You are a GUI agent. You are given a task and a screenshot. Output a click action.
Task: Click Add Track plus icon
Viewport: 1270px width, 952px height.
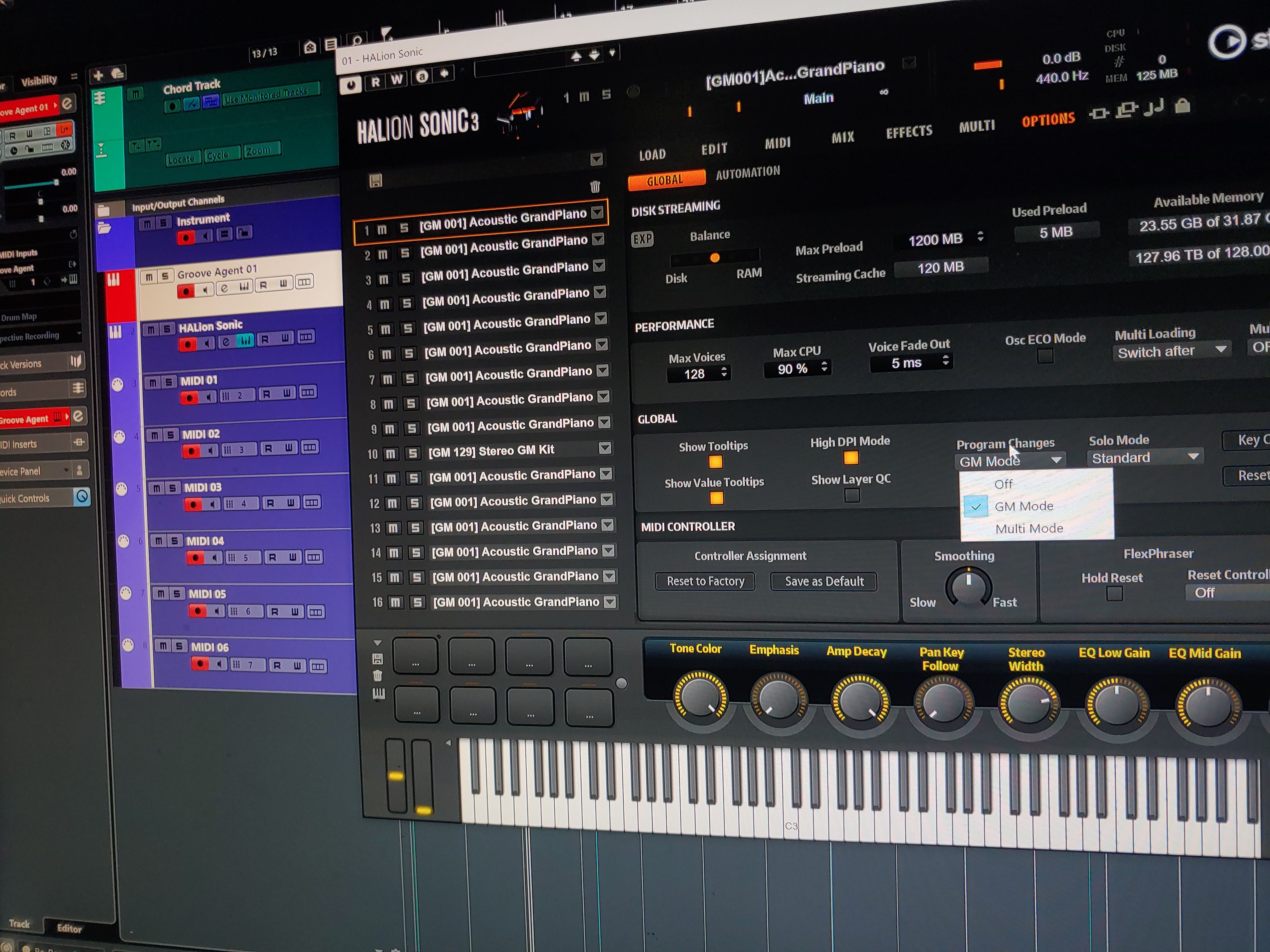(98, 75)
